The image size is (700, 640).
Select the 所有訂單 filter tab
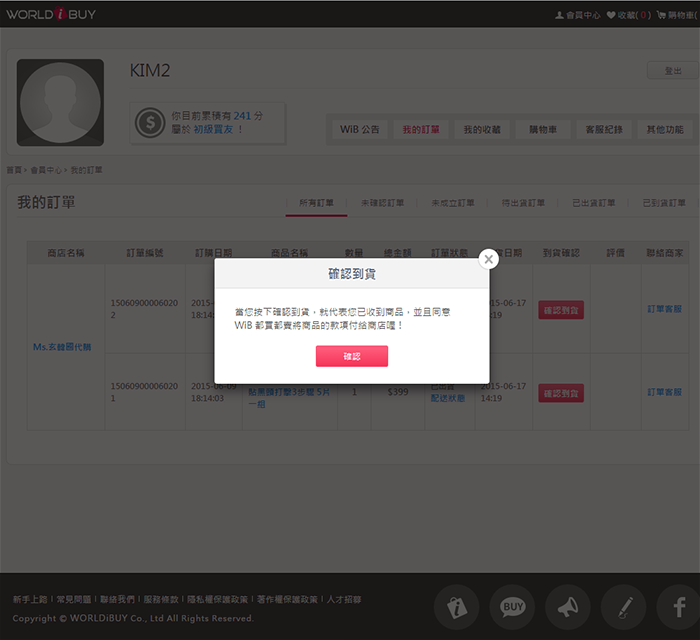pyautogui.click(x=317, y=203)
